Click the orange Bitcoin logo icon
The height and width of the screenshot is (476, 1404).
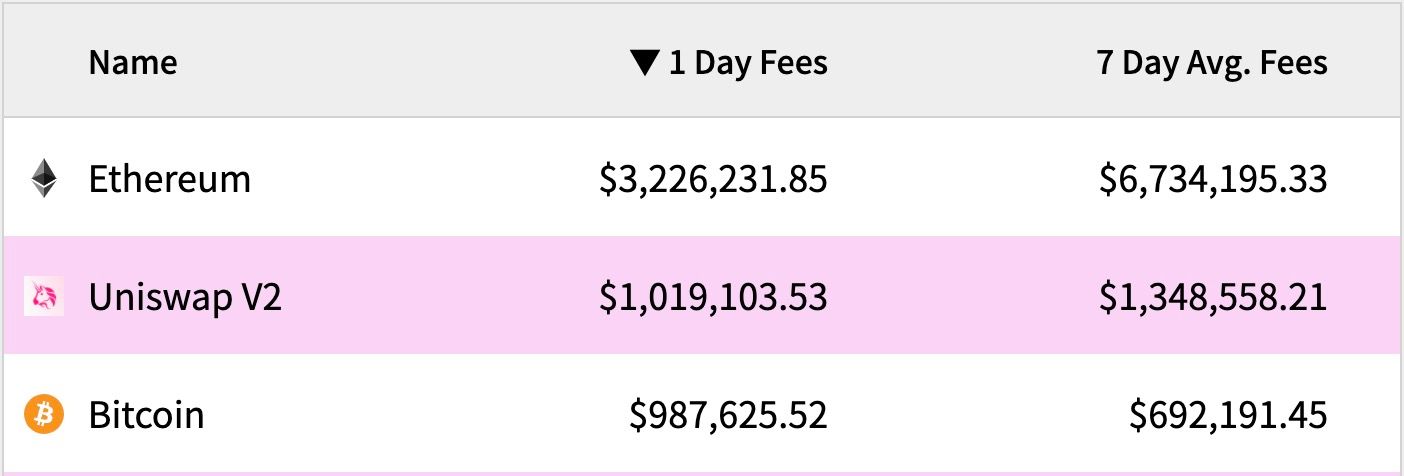(44, 414)
